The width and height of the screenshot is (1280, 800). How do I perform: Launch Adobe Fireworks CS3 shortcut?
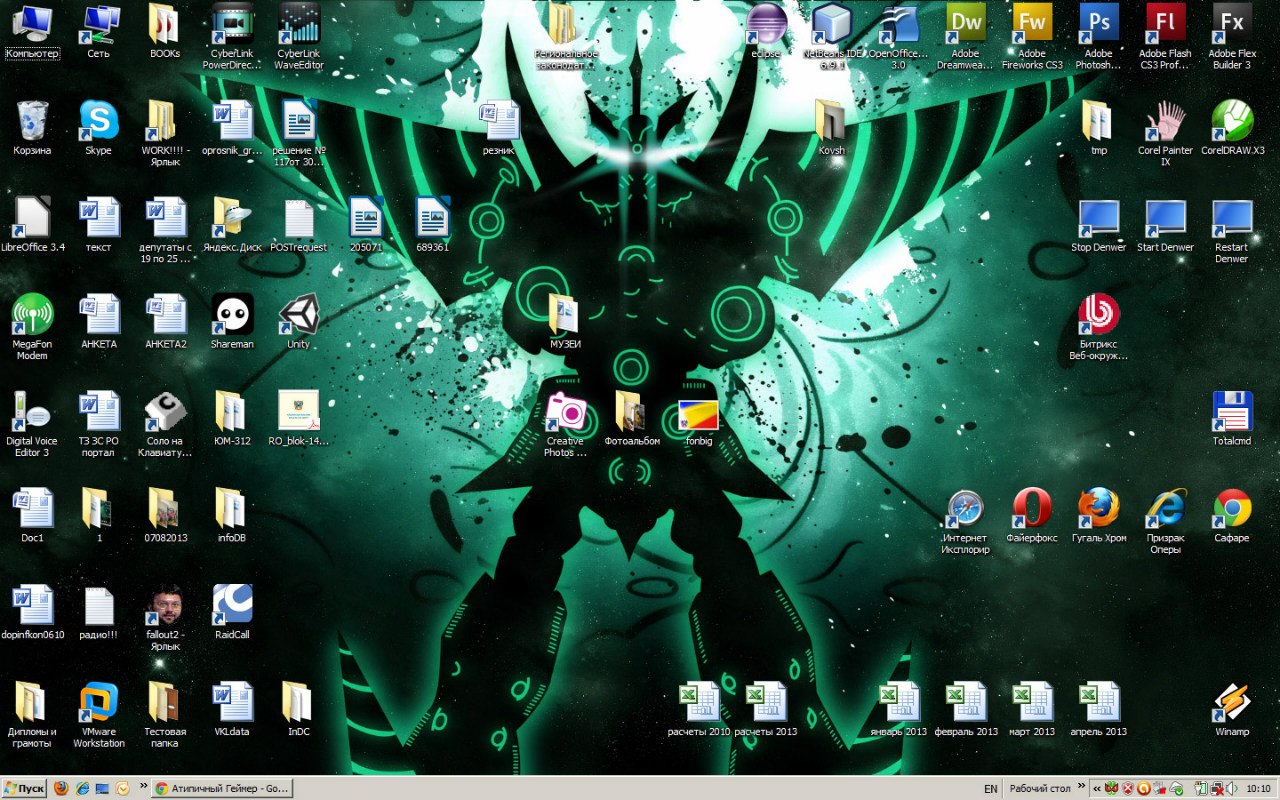[x=1032, y=37]
